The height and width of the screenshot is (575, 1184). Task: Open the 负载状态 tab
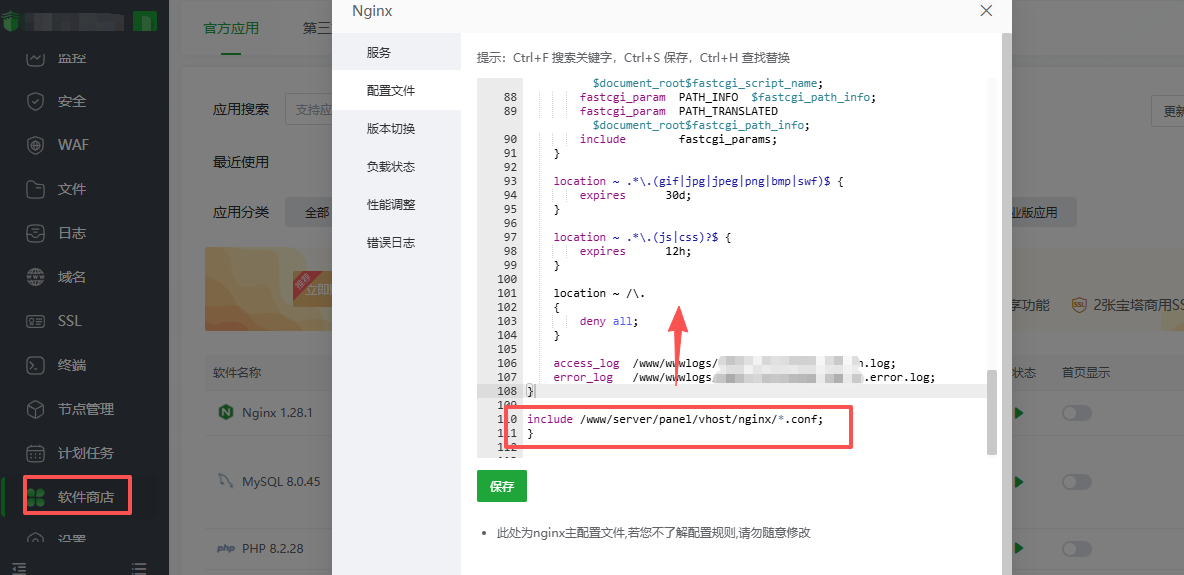396,167
